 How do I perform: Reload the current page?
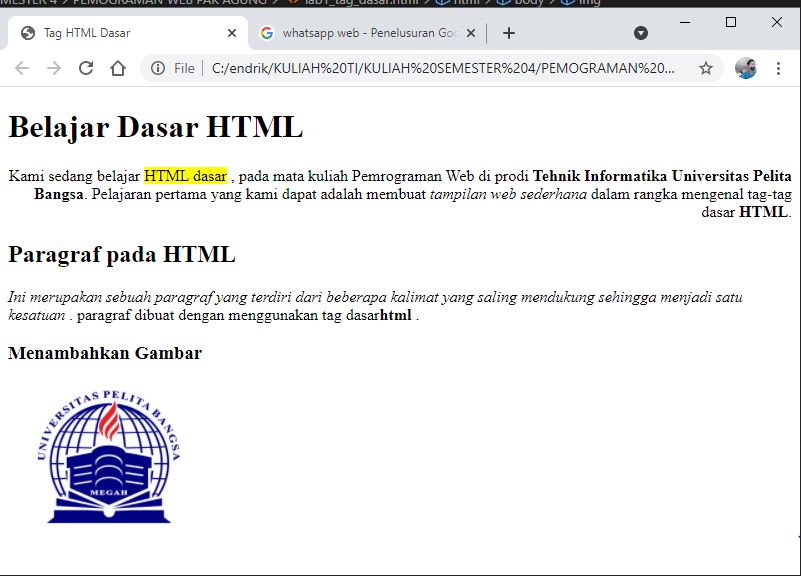86,70
